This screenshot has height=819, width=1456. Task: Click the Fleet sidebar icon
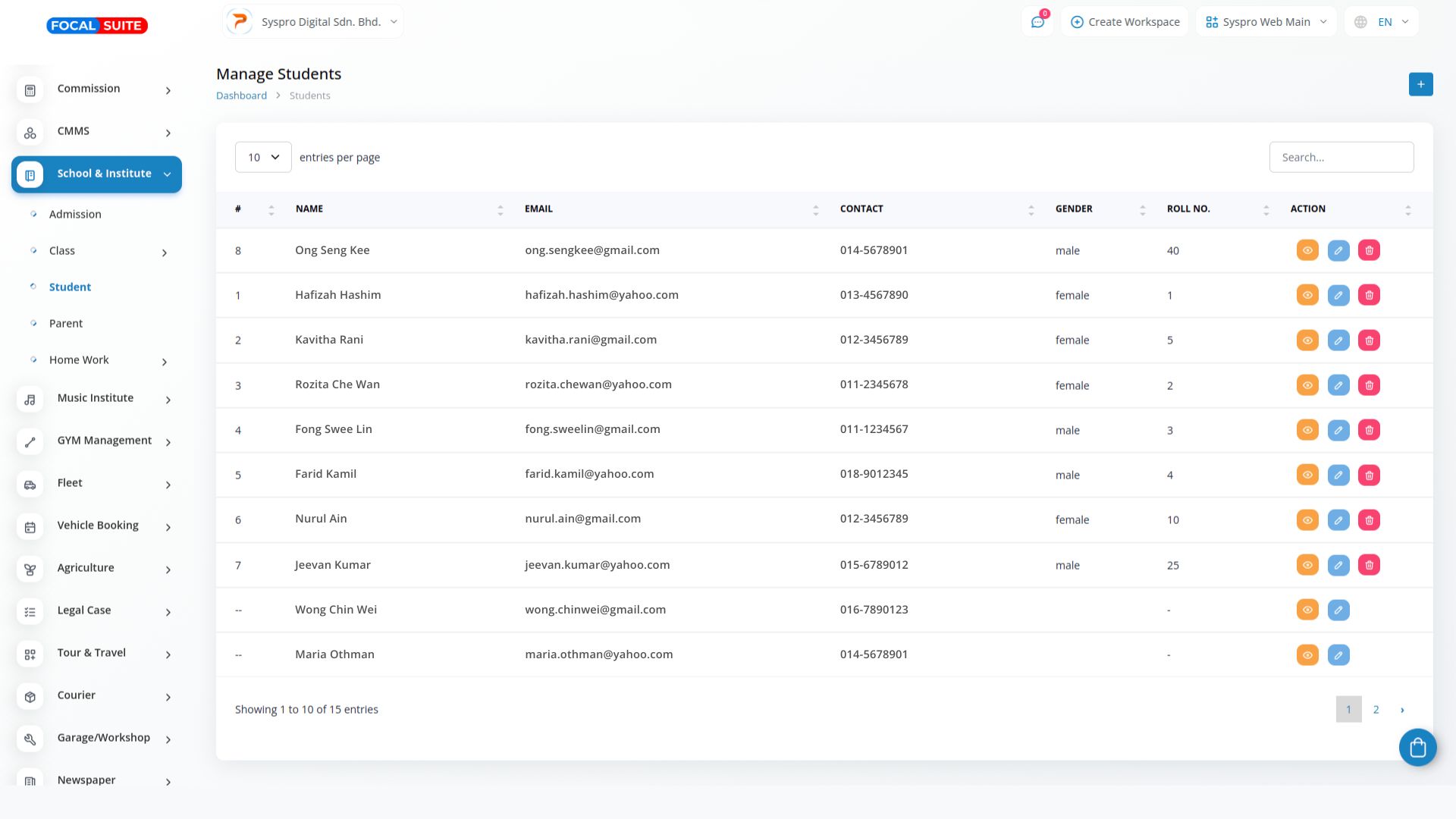(x=30, y=484)
